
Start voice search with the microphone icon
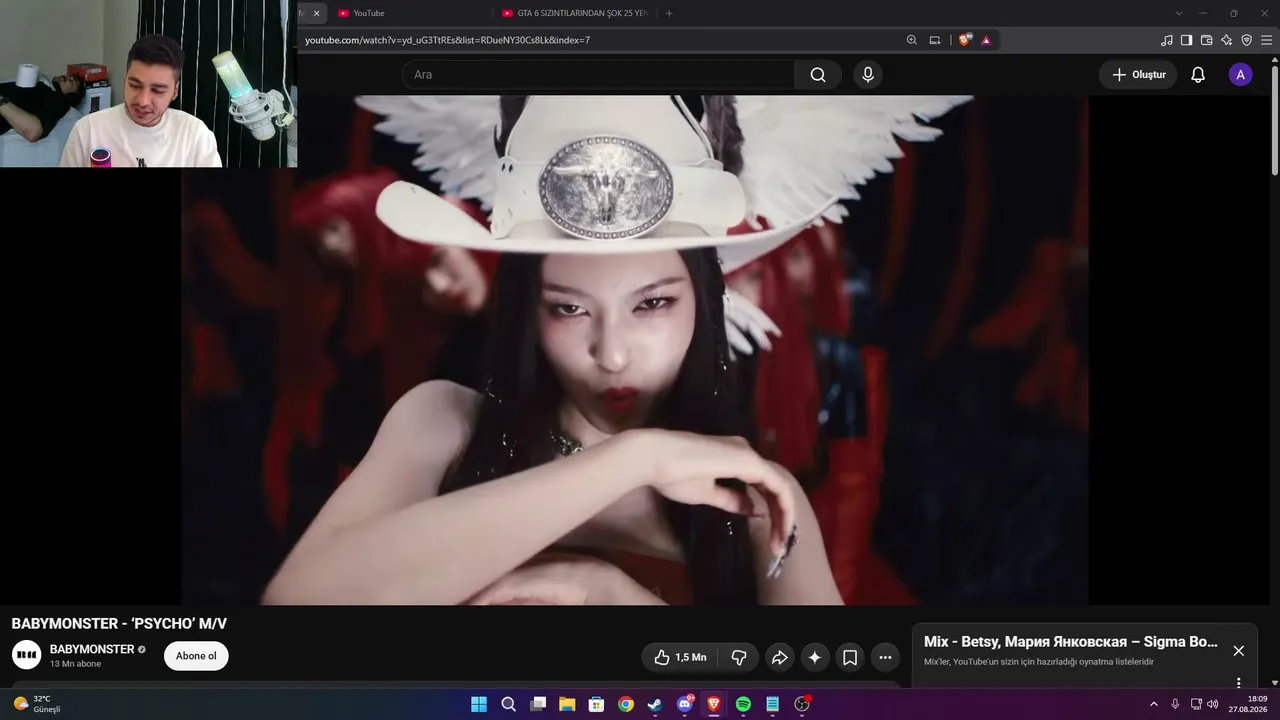tap(868, 75)
